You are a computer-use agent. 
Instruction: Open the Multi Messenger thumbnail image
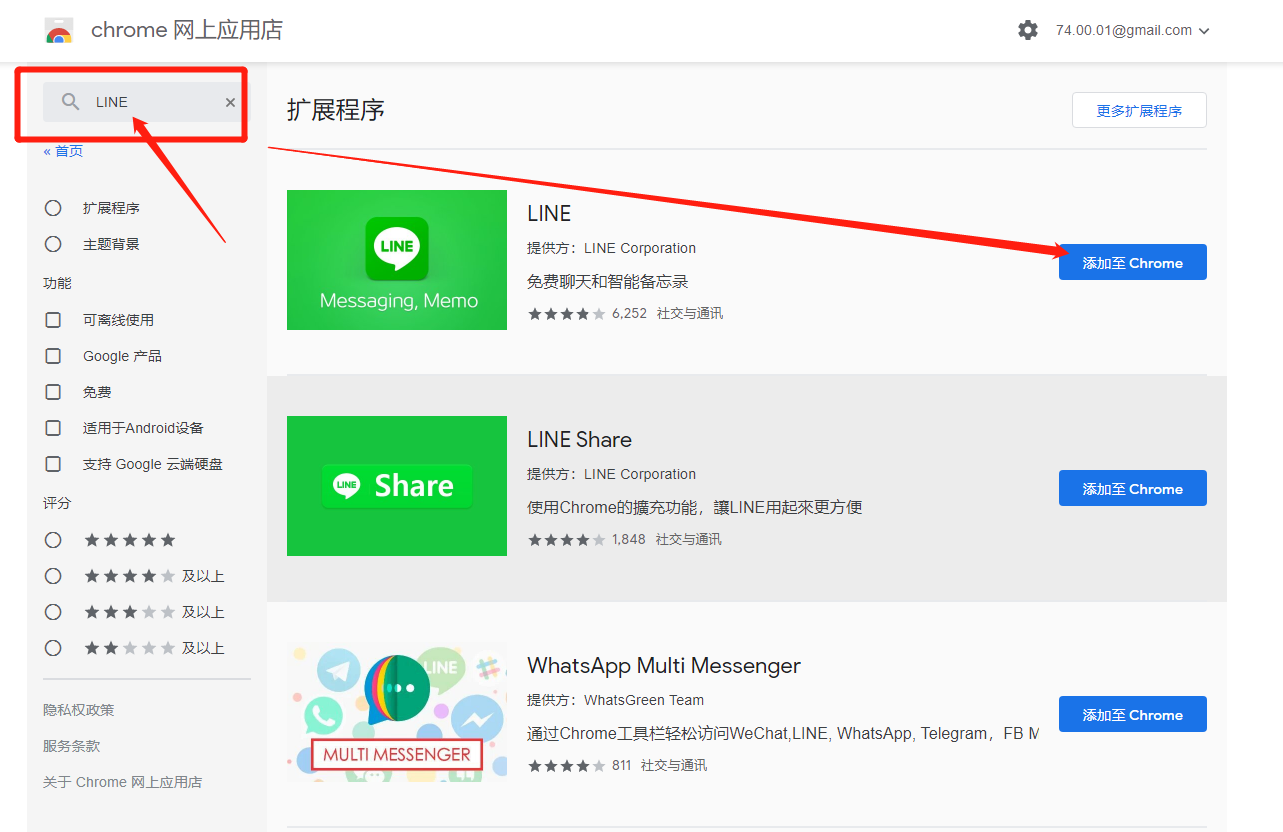pos(397,712)
